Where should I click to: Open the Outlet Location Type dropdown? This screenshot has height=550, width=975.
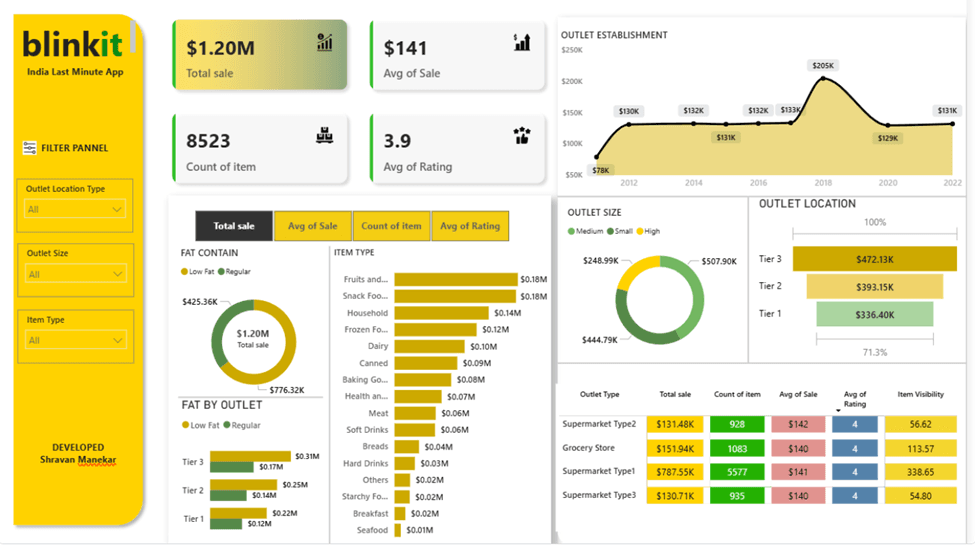[75, 210]
